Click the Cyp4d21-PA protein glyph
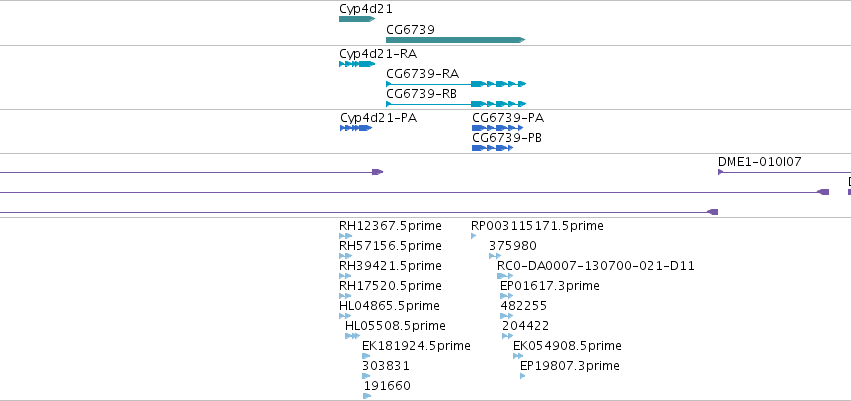 coord(356,128)
